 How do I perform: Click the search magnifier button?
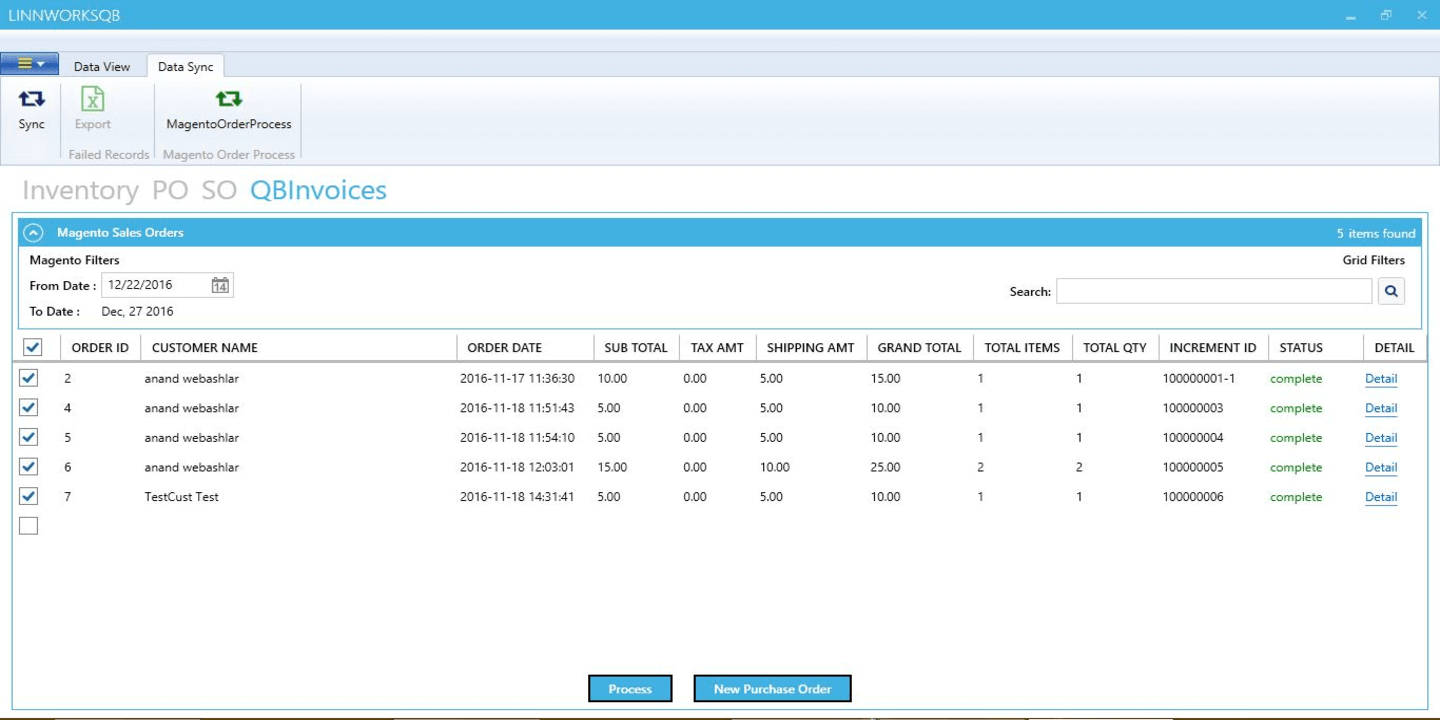click(1391, 291)
